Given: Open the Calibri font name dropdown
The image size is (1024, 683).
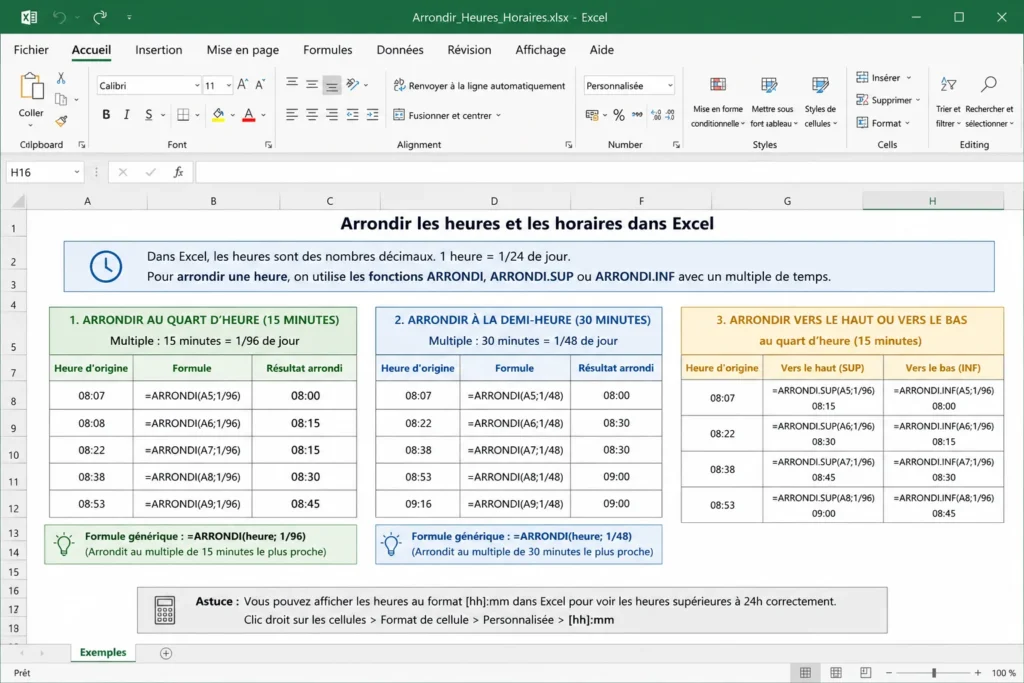Looking at the screenshot, I should click(x=197, y=86).
